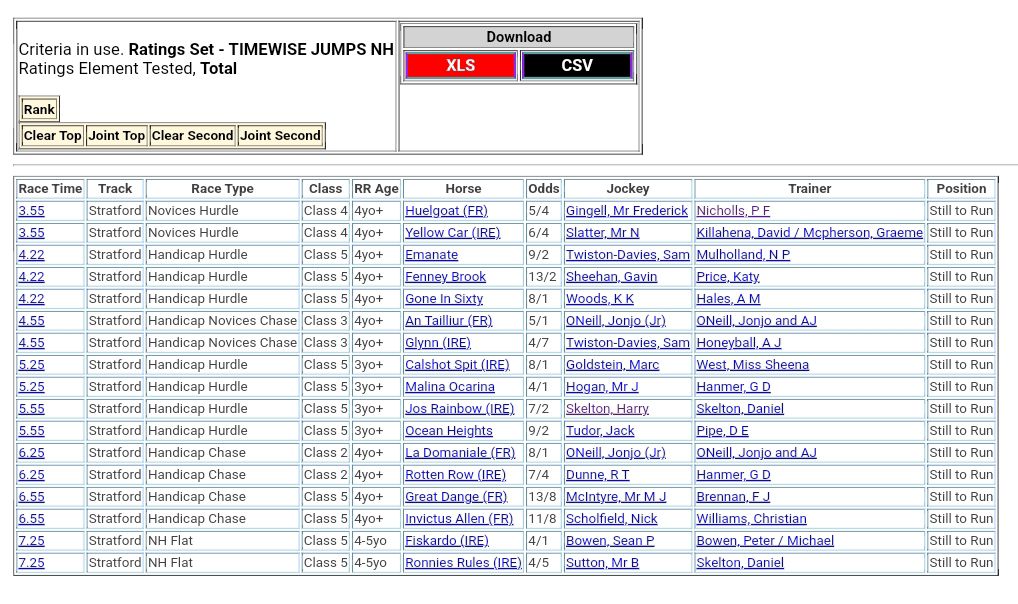Open the 4.55 race time for Glynn (IRE)
The image size is (1018, 604).
(31, 343)
